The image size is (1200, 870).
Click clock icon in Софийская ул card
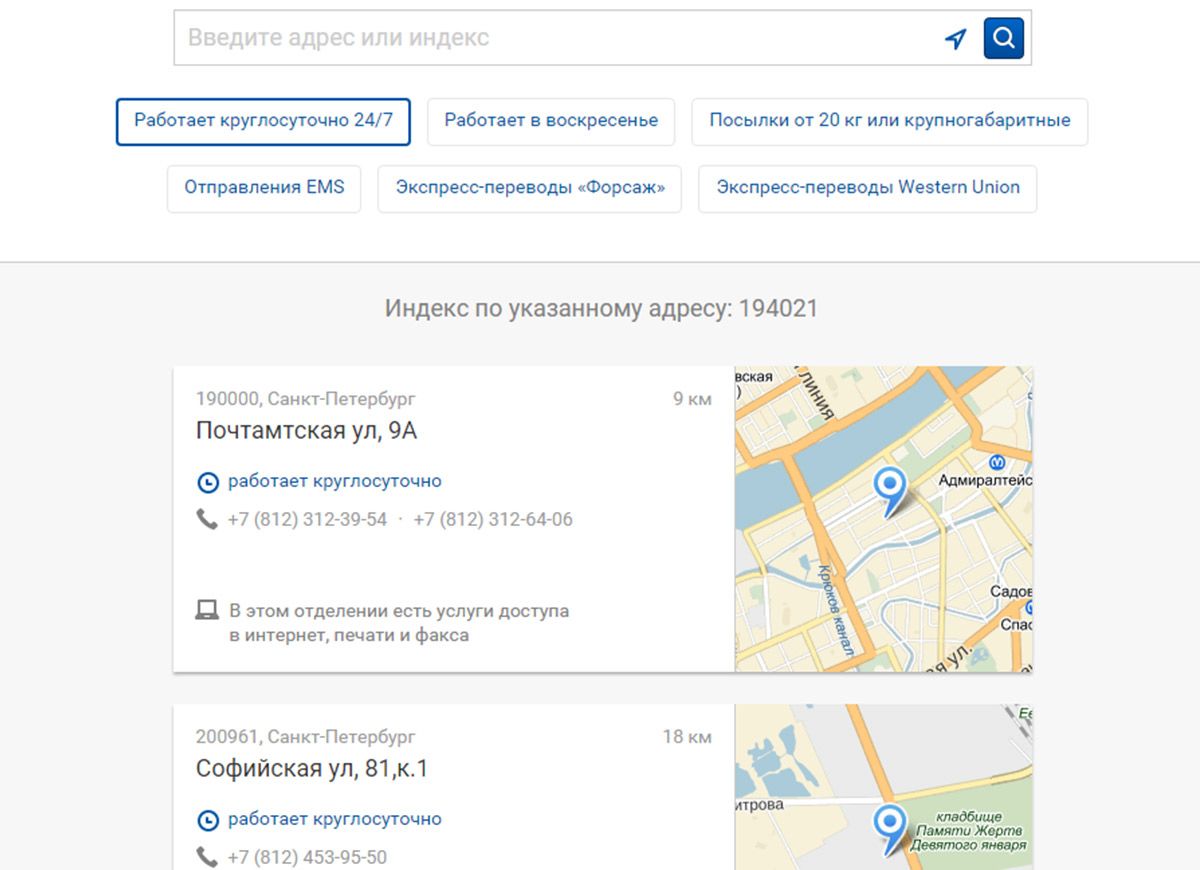point(207,820)
